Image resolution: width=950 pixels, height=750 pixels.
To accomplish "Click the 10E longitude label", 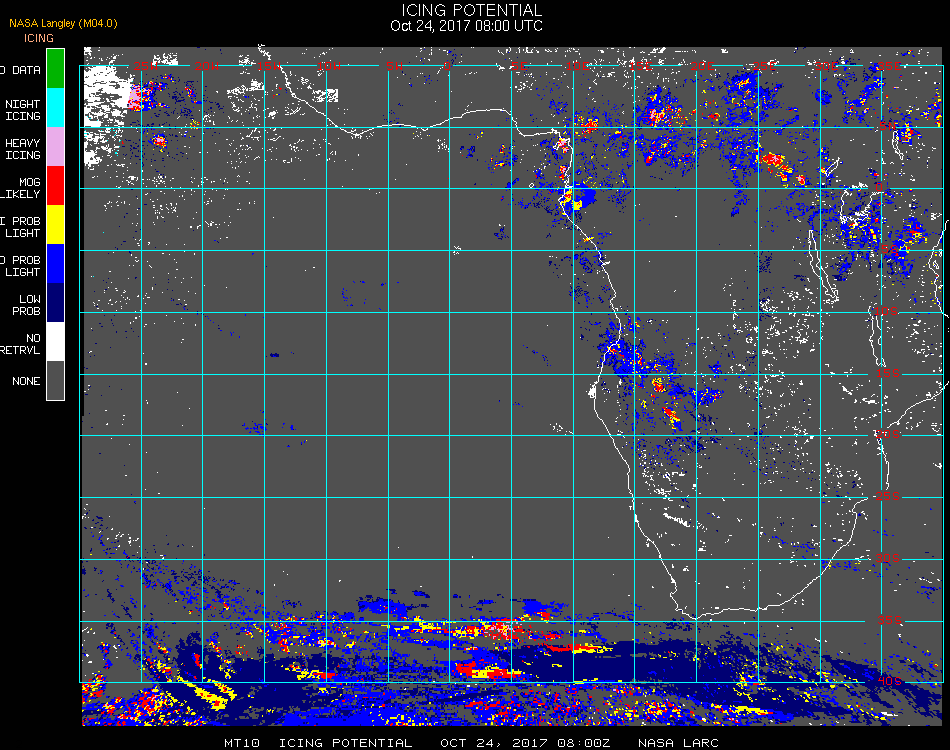I will pos(578,66).
